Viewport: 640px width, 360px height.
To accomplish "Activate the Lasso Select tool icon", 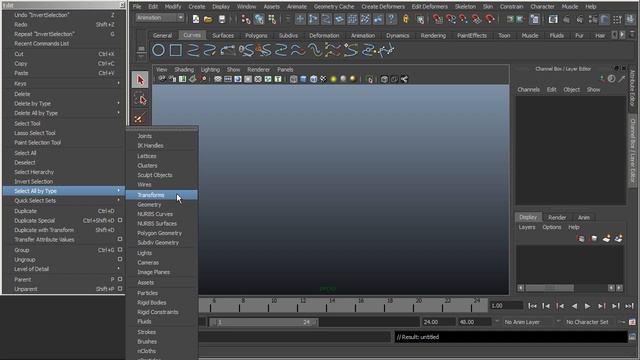I will [140, 100].
